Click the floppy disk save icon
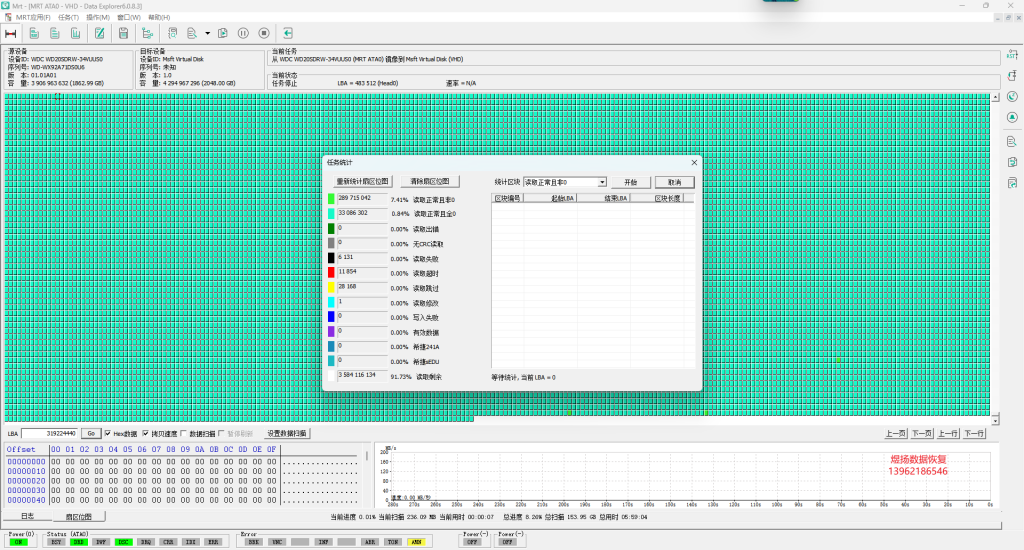This screenshot has width=1024, height=550. (x=123, y=33)
